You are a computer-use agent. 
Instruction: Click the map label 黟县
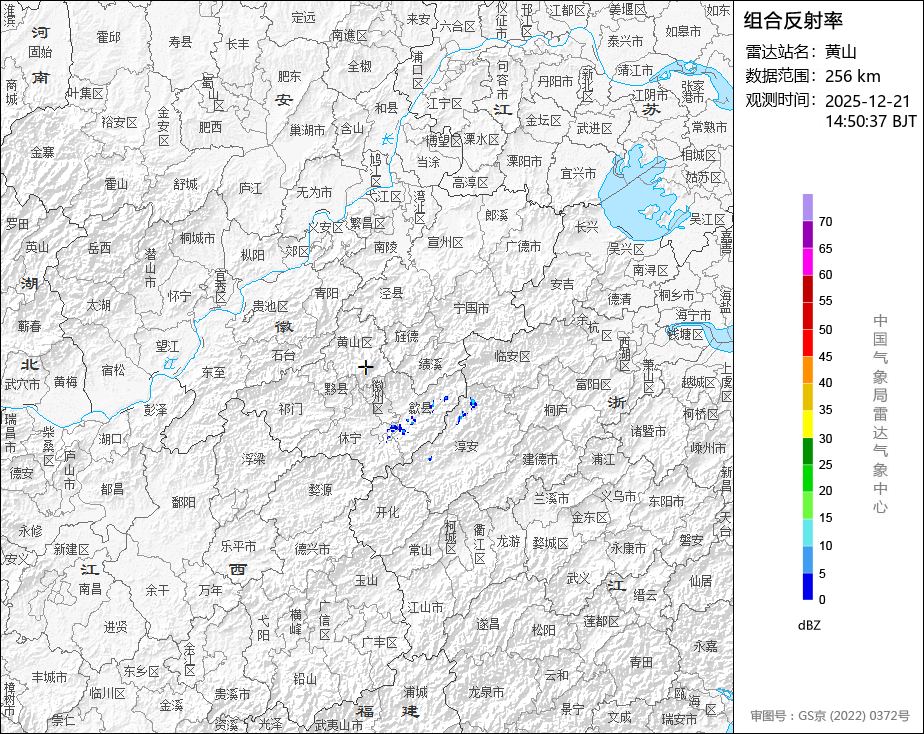click(x=336, y=389)
